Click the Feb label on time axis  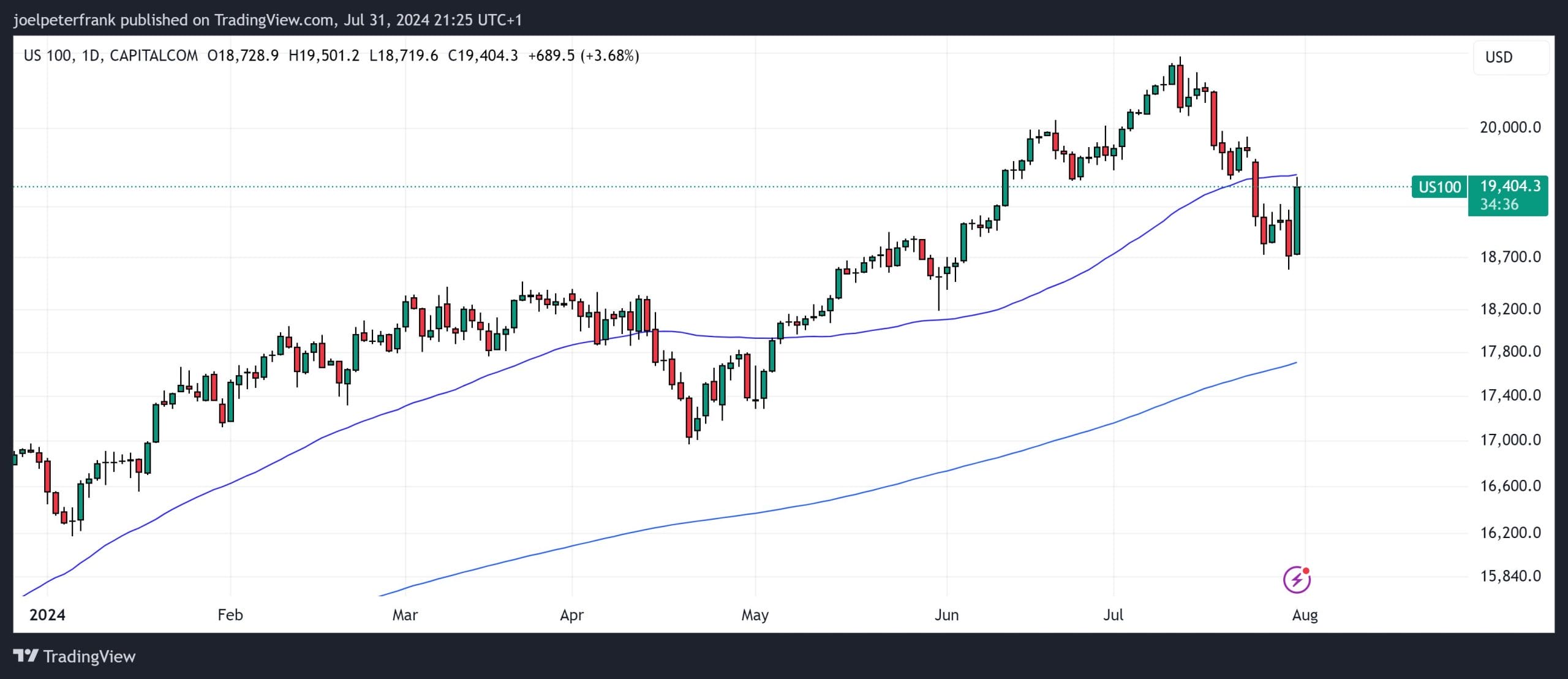230,615
